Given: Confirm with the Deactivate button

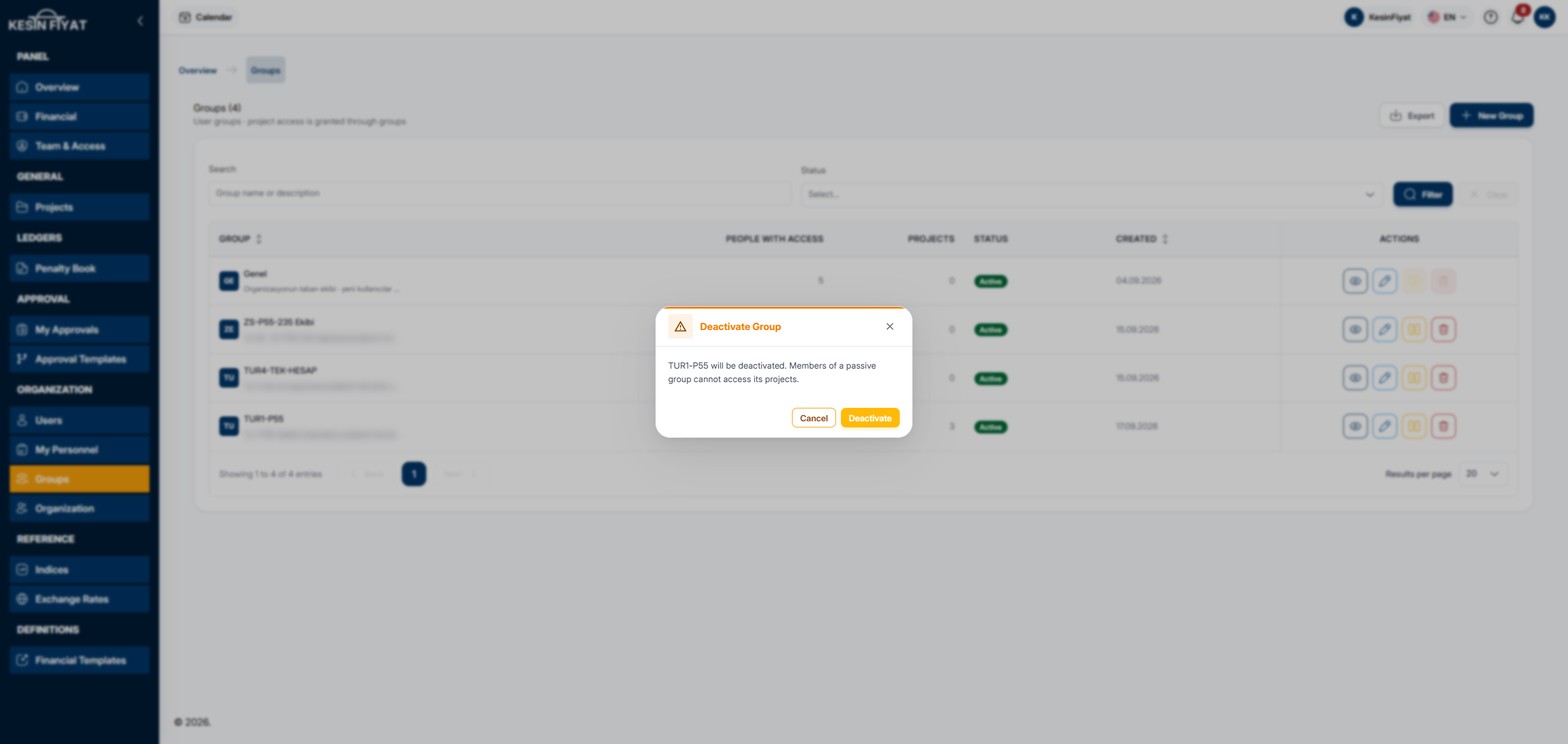Looking at the screenshot, I should [870, 418].
